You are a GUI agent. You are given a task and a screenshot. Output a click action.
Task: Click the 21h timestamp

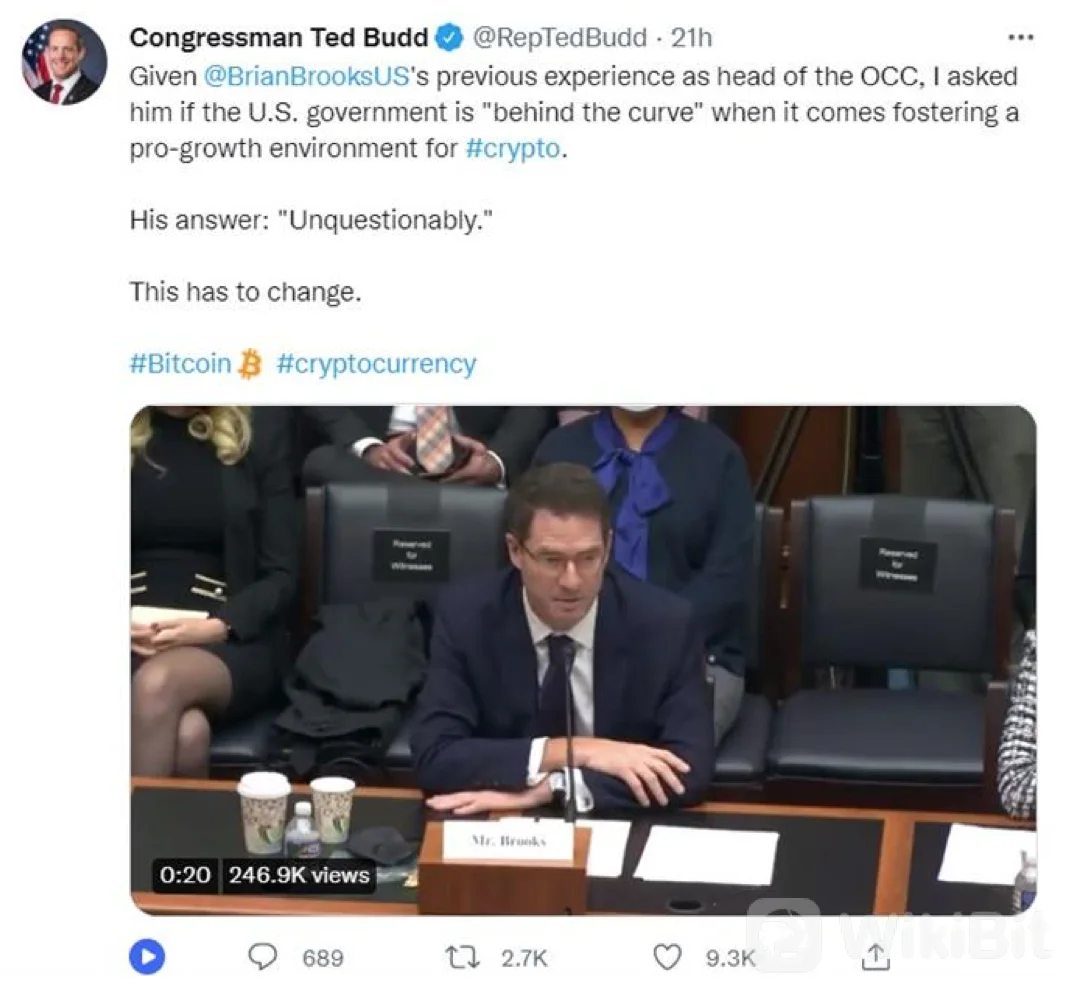[x=691, y=38]
